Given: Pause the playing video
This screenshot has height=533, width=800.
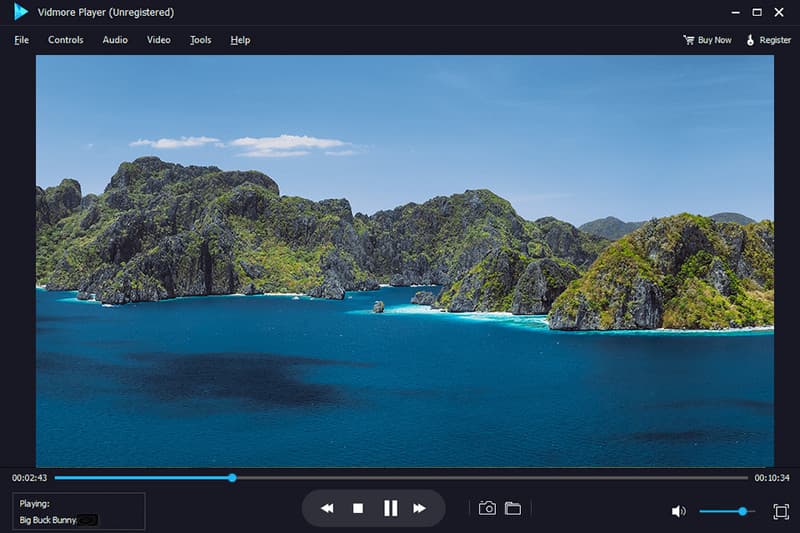Looking at the screenshot, I should [390, 509].
